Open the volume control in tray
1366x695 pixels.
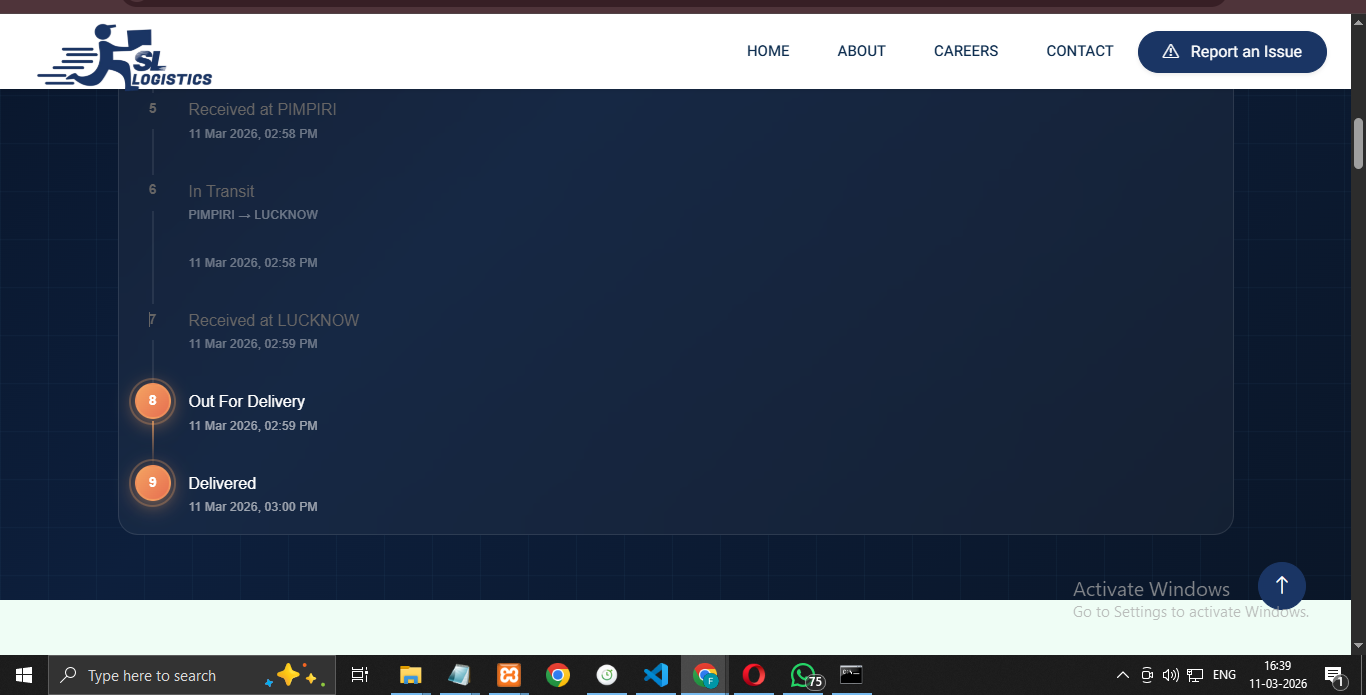pyautogui.click(x=1170, y=675)
